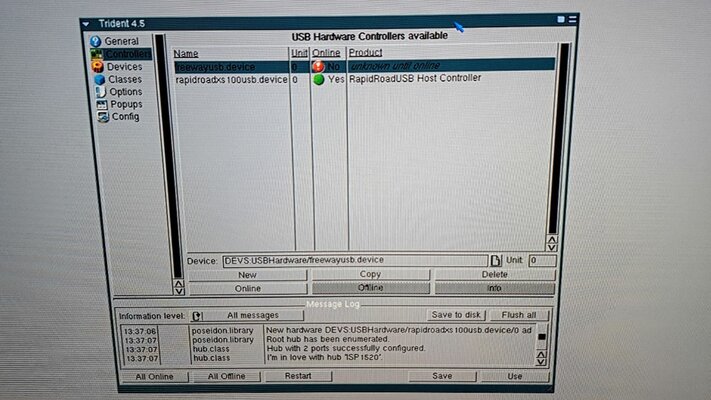Open the Config section icon
711x400 pixels.
(x=103, y=117)
